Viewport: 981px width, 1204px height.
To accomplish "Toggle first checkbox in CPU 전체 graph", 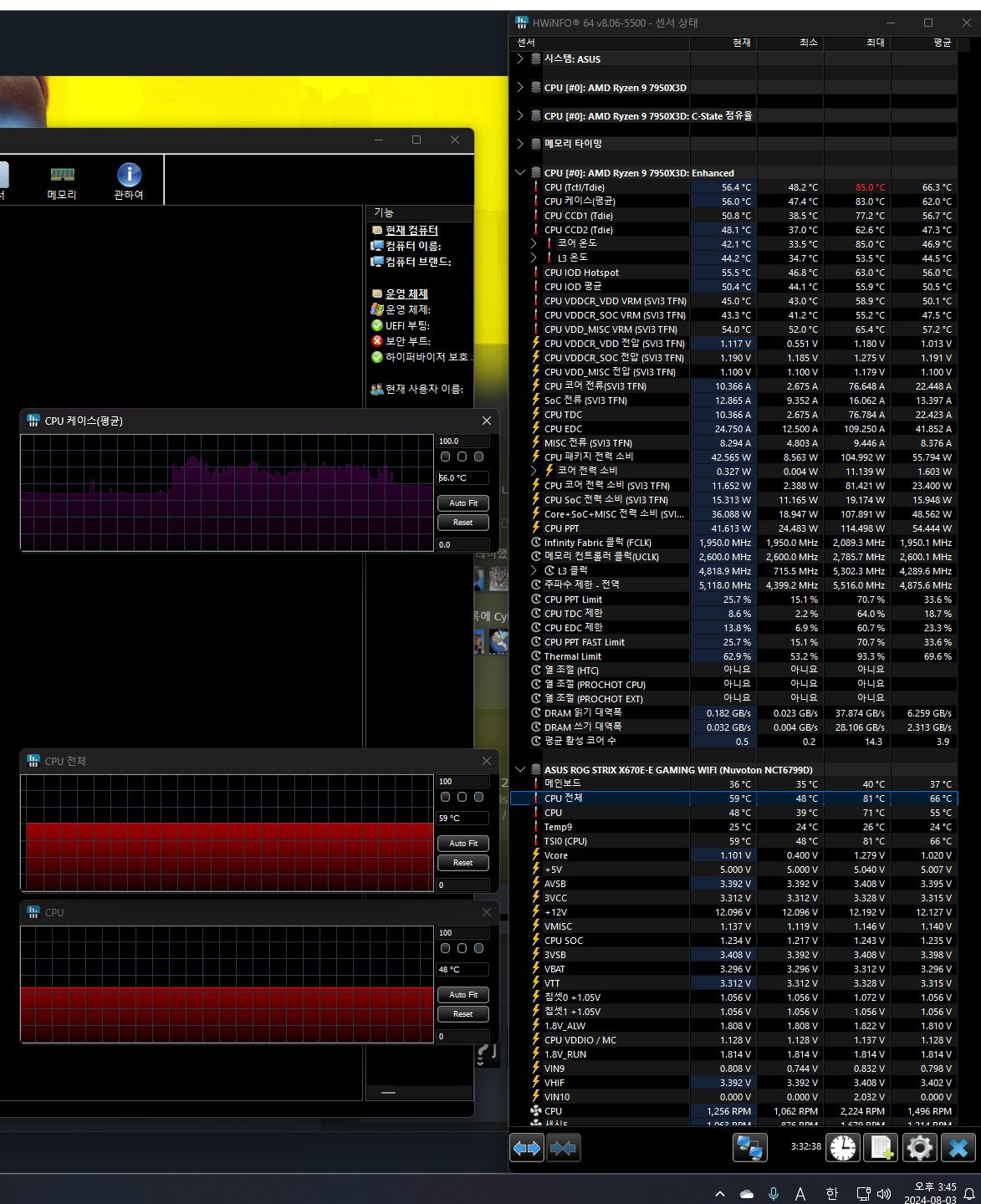I will point(445,797).
